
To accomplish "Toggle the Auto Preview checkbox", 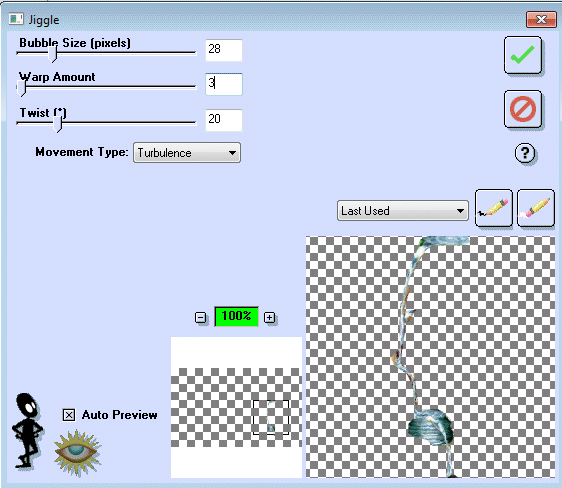I will [x=69, y=415].
